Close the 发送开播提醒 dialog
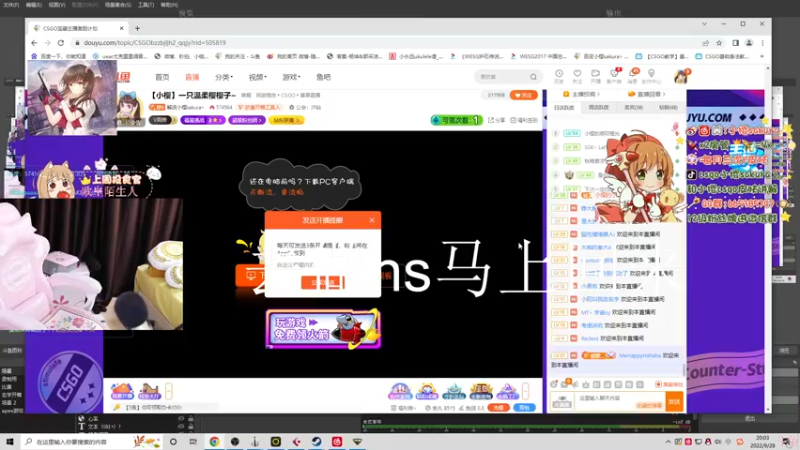 372,220
